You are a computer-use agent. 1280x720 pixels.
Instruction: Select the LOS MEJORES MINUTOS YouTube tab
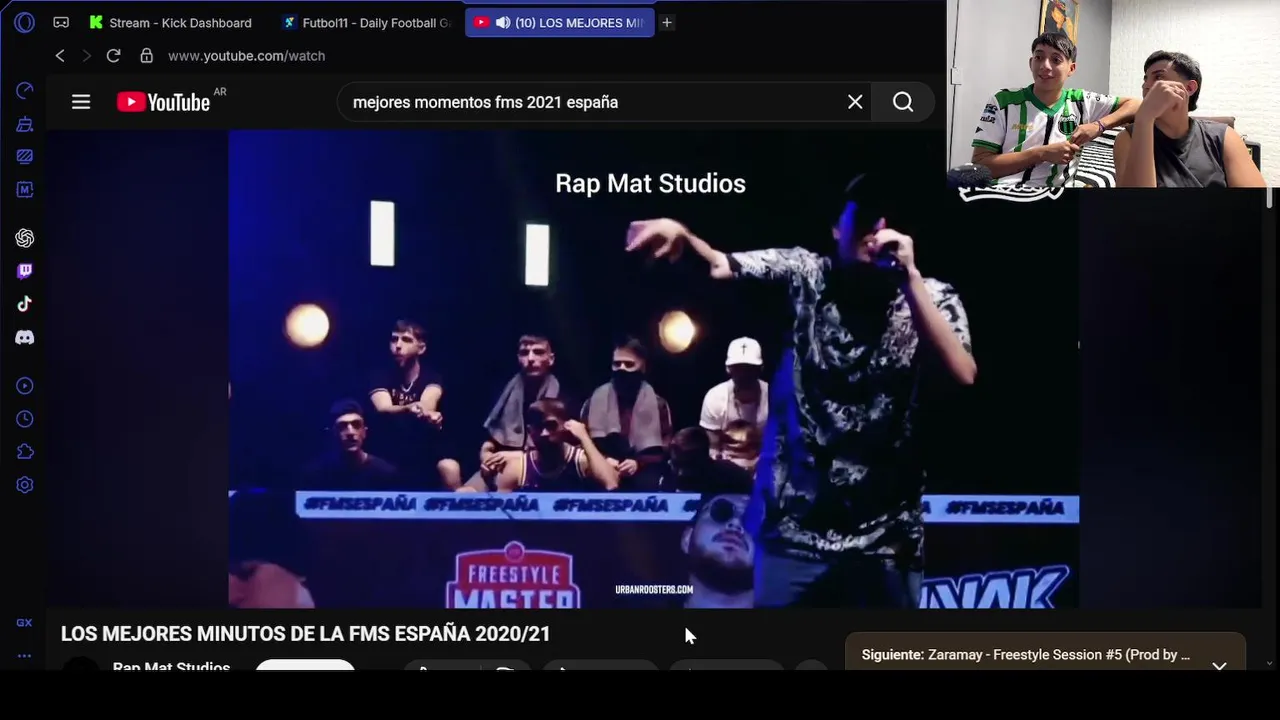tap(560, 22)
